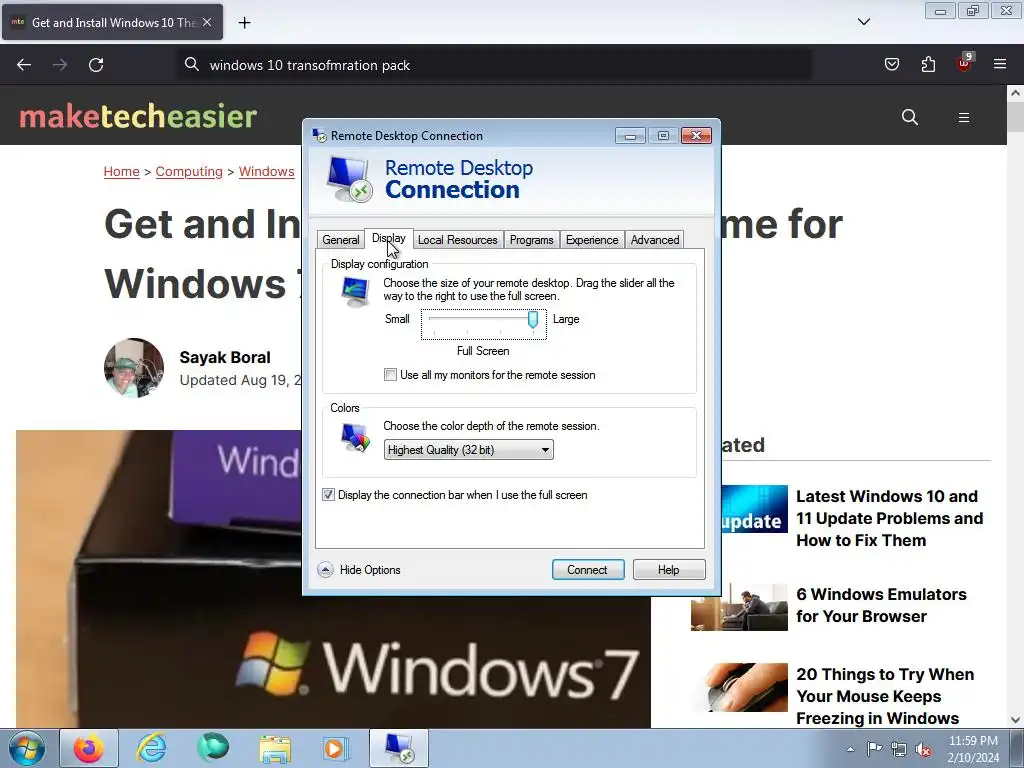Open Windows Explorer folder taskbar icon
The width and height of the screenshot is (1024, 768).
275,749
